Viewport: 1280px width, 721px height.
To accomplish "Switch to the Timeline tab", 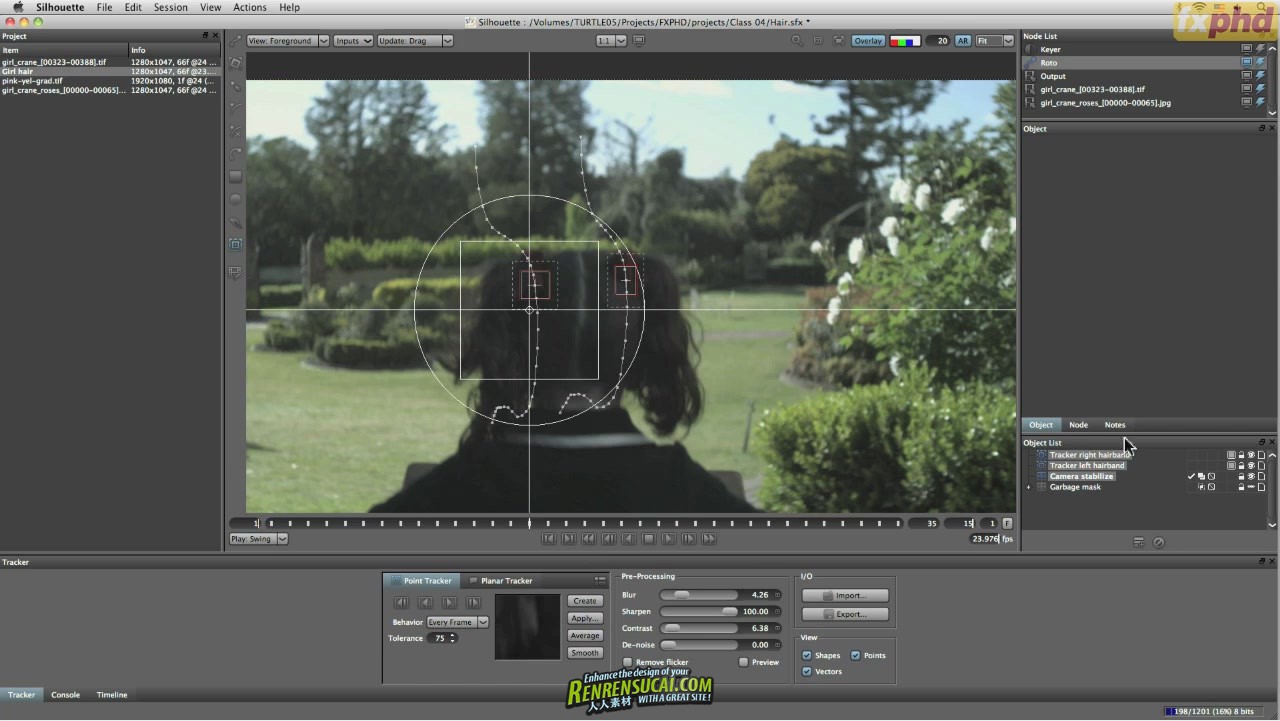I will point(112,695).
